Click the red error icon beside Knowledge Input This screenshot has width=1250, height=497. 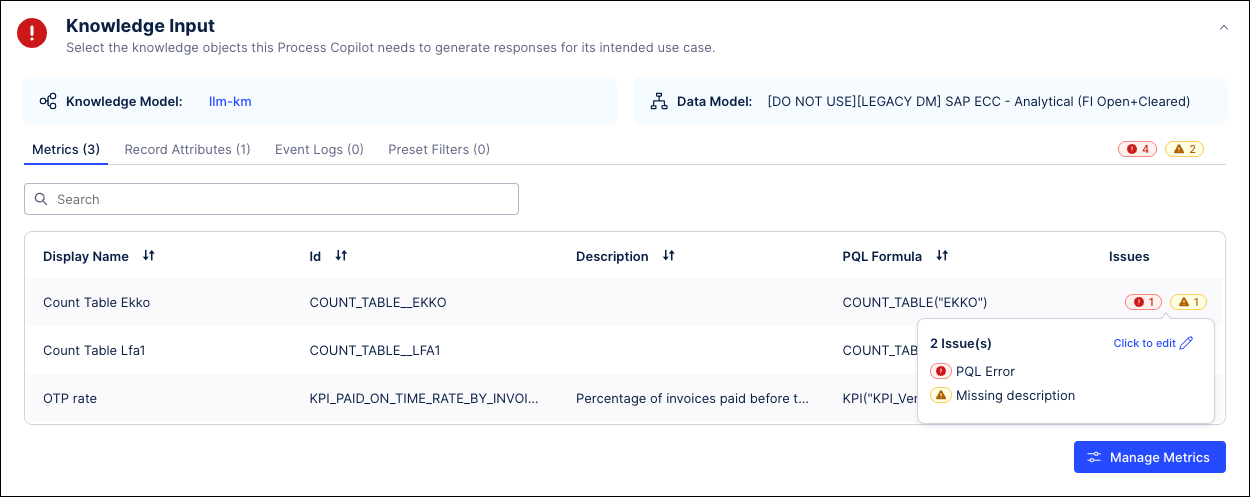[x=32, y=33]
